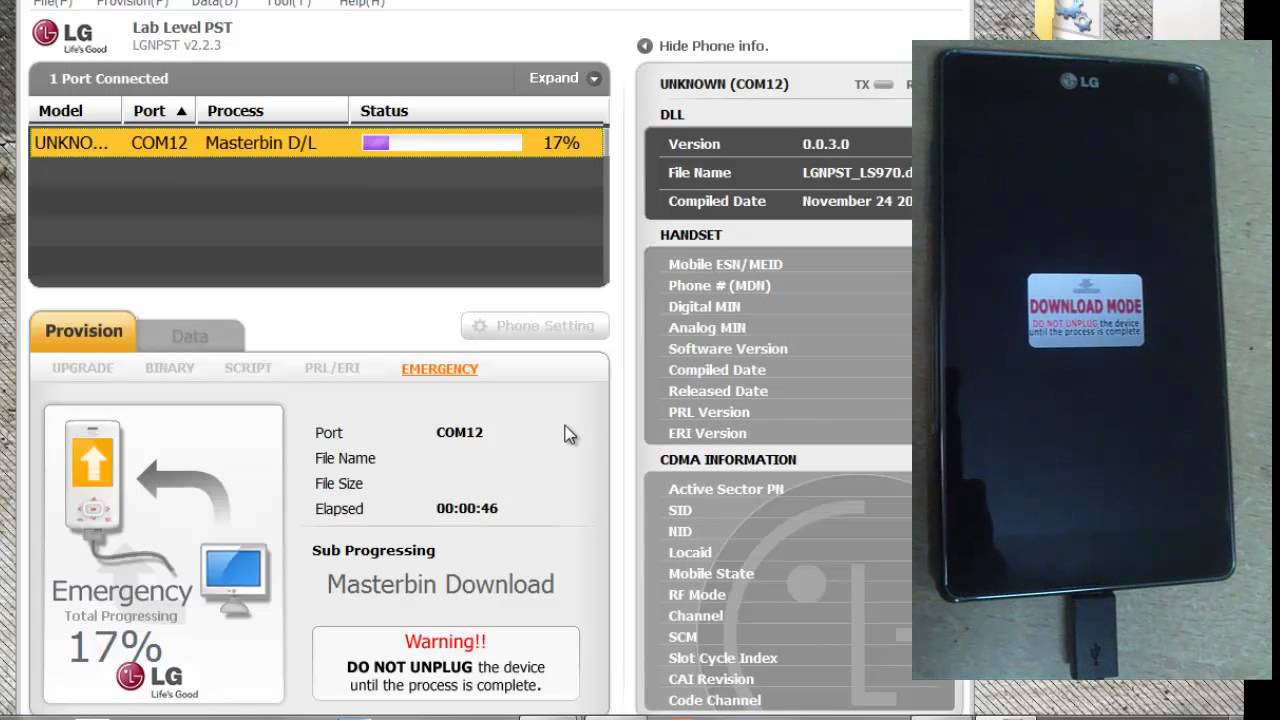1280x720 pixels.
Task: Click the photo of the LG phone
Action: click(x=1091, y=360)
